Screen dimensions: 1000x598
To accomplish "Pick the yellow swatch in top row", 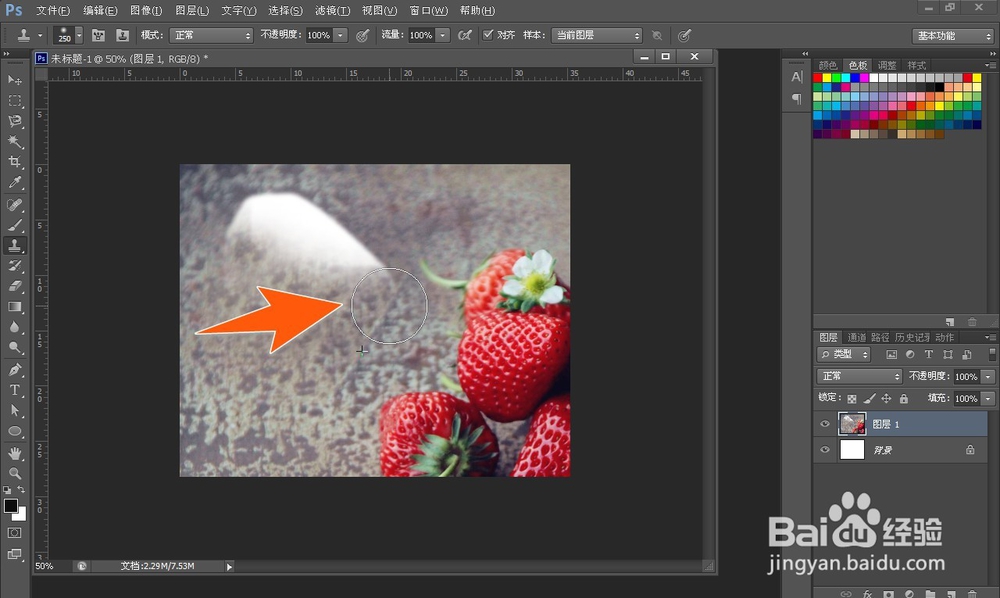I will pos(827,78).
